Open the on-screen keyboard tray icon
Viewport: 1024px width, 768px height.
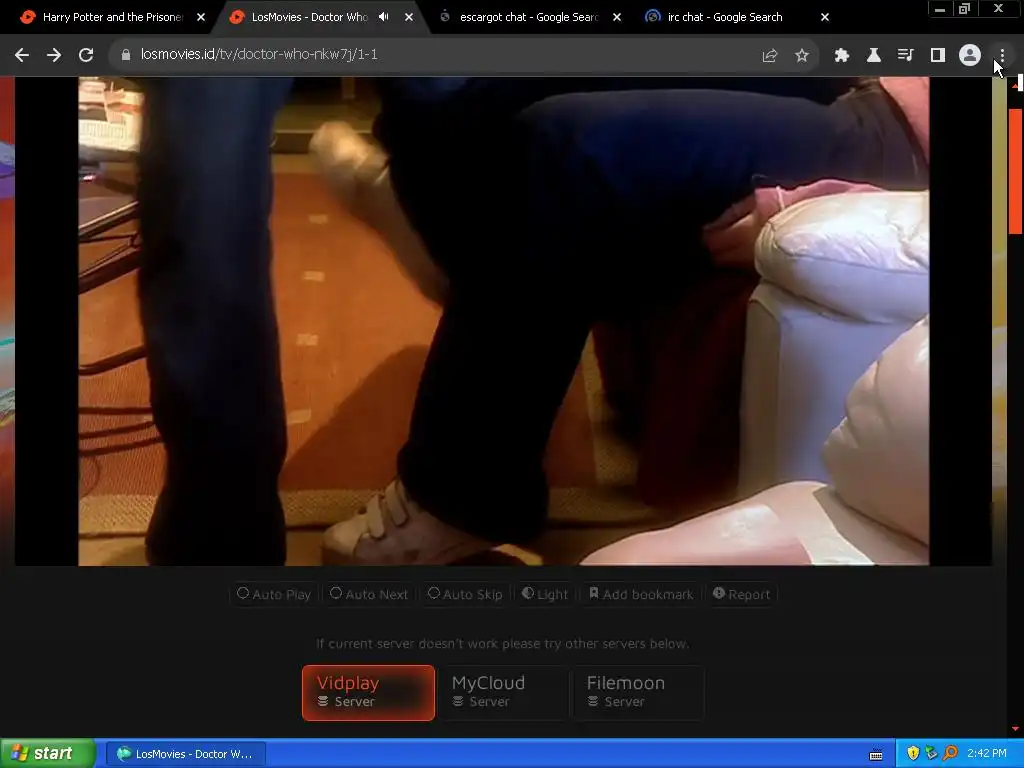click(876, 755)
